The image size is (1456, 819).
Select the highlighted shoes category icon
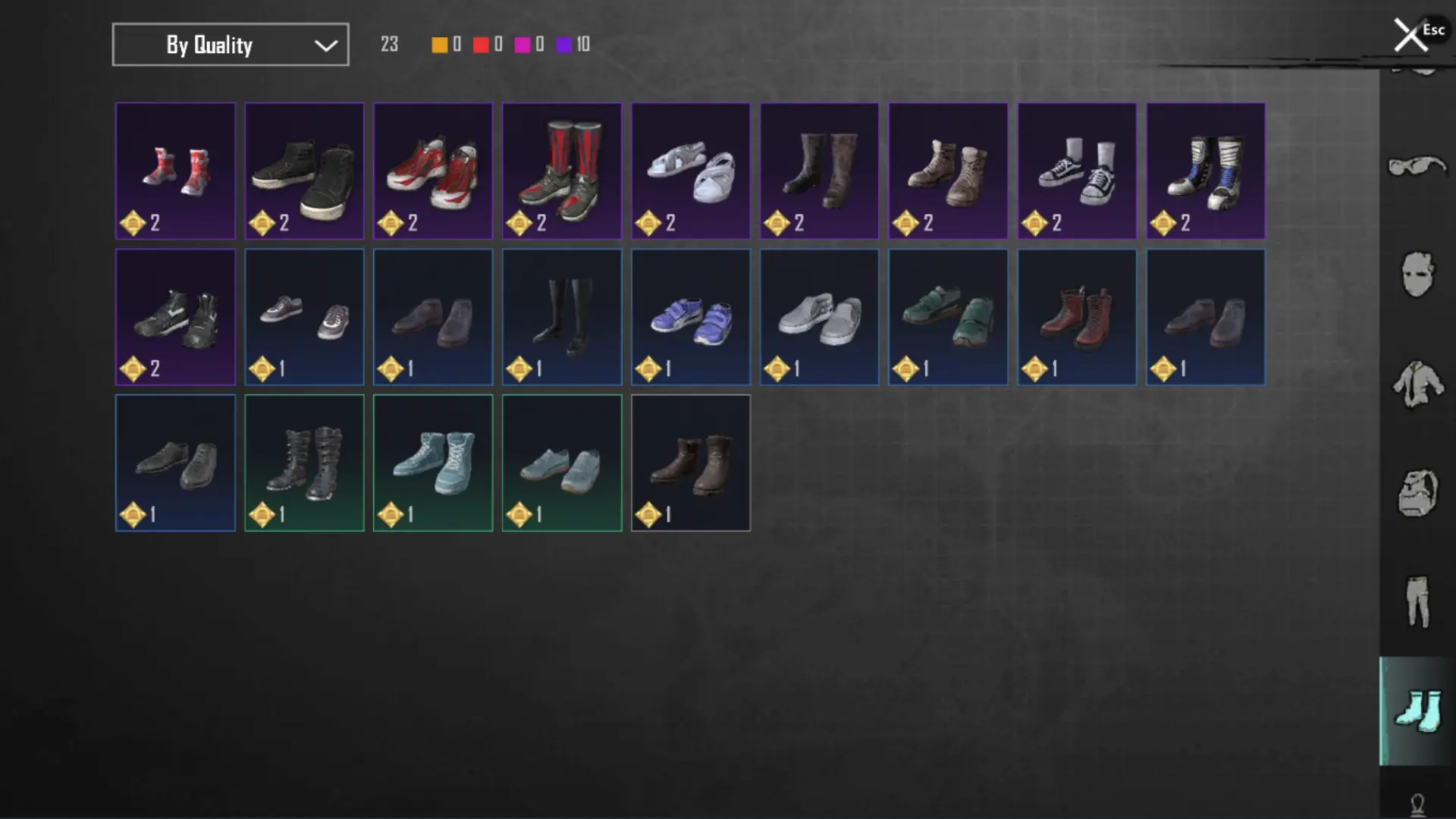pyautogui.click(x=1417, y=711)
